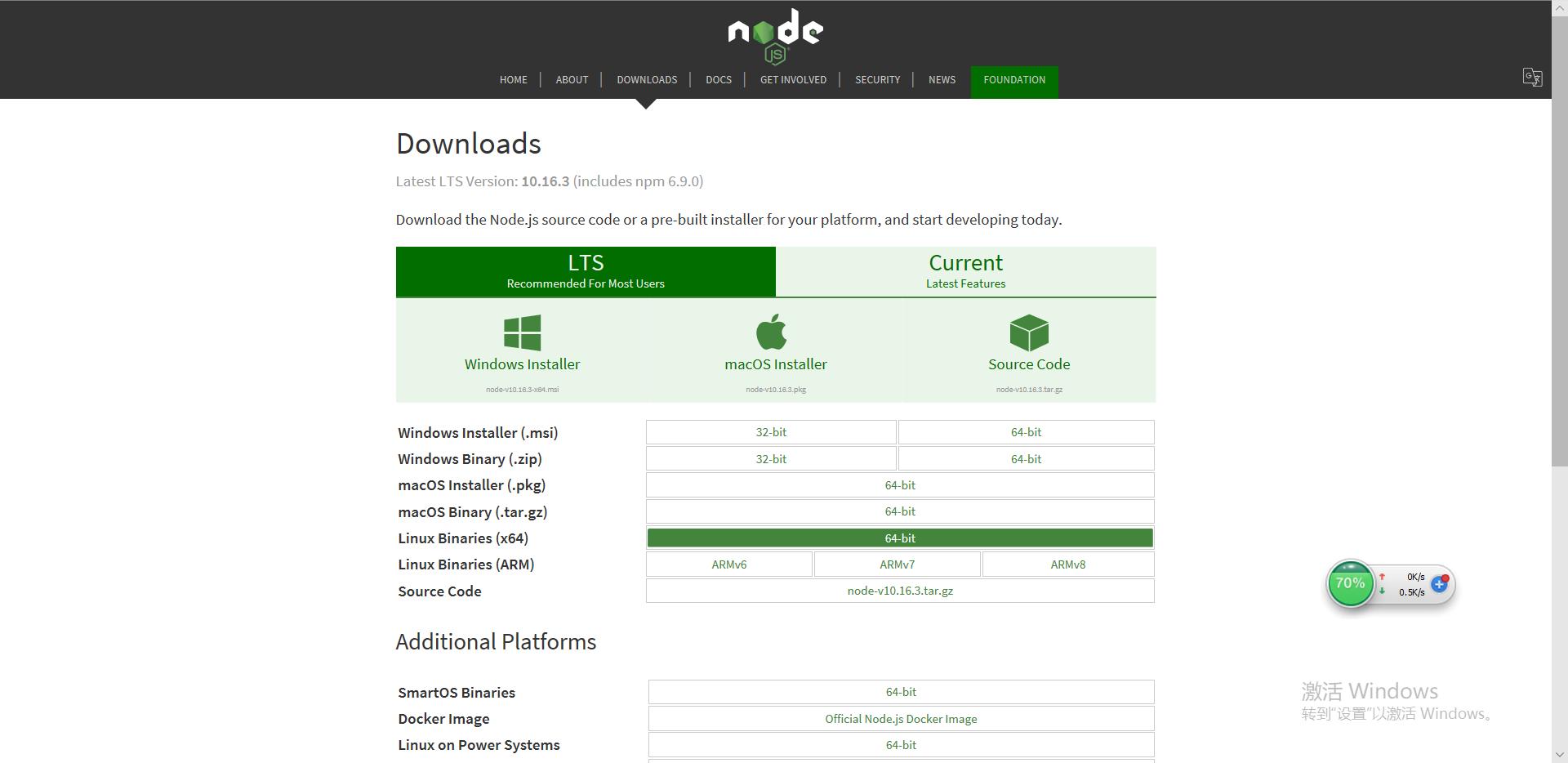The image size is (1568, 763).
Task: Click filename node-v10.16.3-x64.msi
Action: point(523,390)
